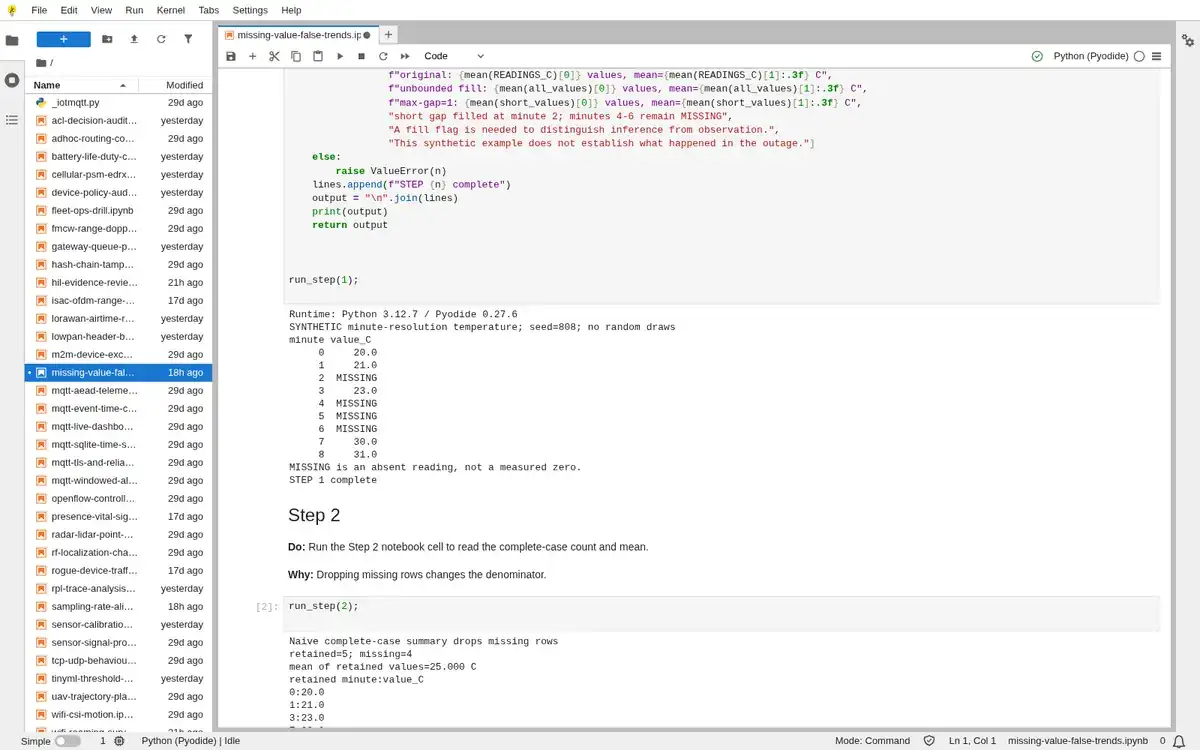The height and width of the screenshot is (750, 1200).
Task: Refresh the file browser list
Action: pyautogui.click(x=161, y=39)
